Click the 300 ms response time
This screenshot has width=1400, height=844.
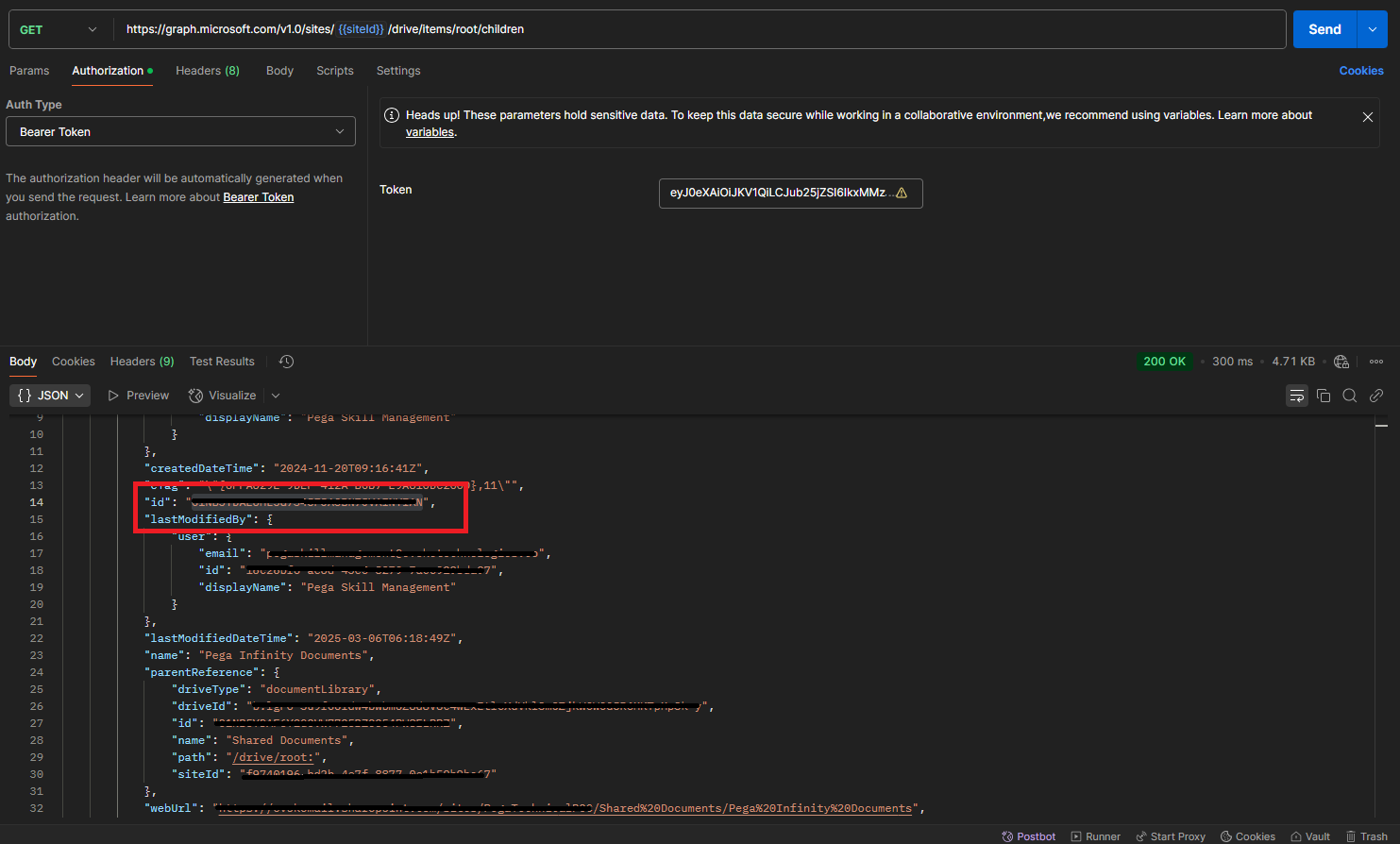tap(1232, 362)
